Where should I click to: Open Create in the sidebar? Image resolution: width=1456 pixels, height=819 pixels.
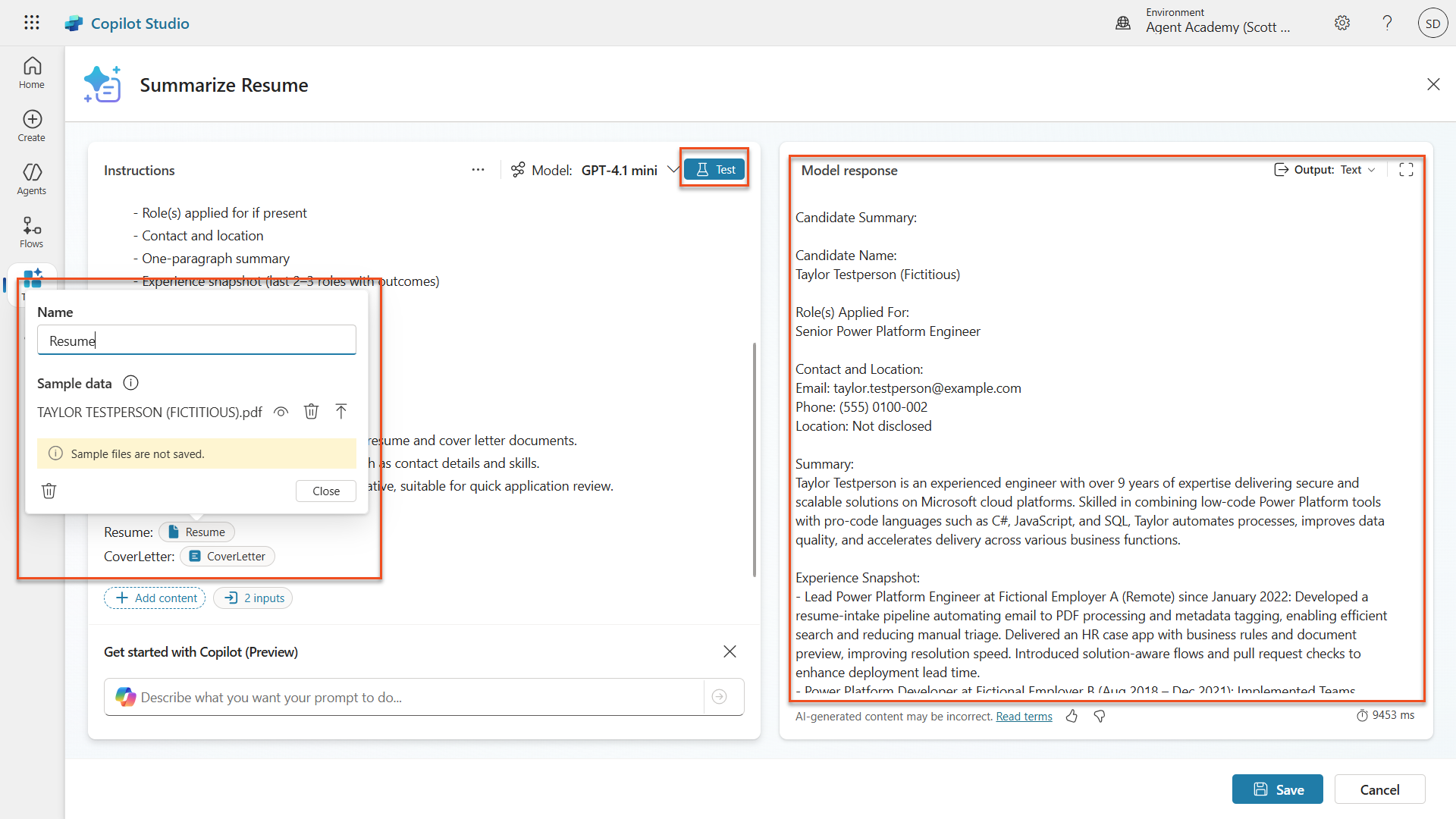[32, 126]
